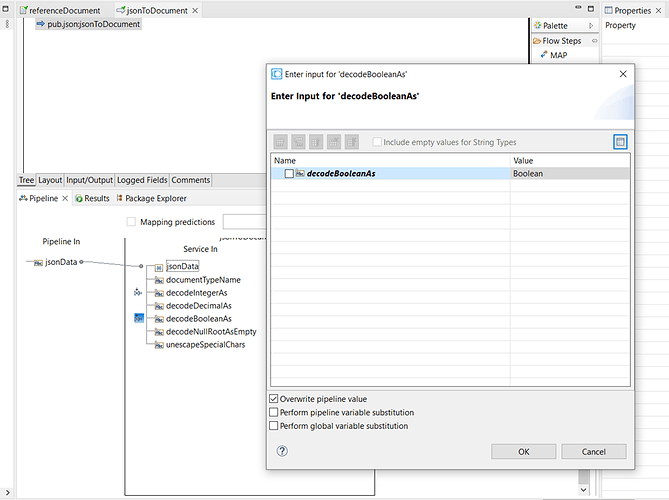Close the 'Enter input for decodeBooleanAs' dialog

(x=623, y=74)
